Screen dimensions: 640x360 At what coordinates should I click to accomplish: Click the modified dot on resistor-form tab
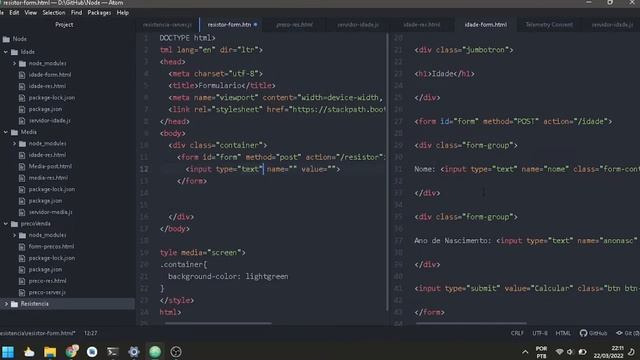255,24
